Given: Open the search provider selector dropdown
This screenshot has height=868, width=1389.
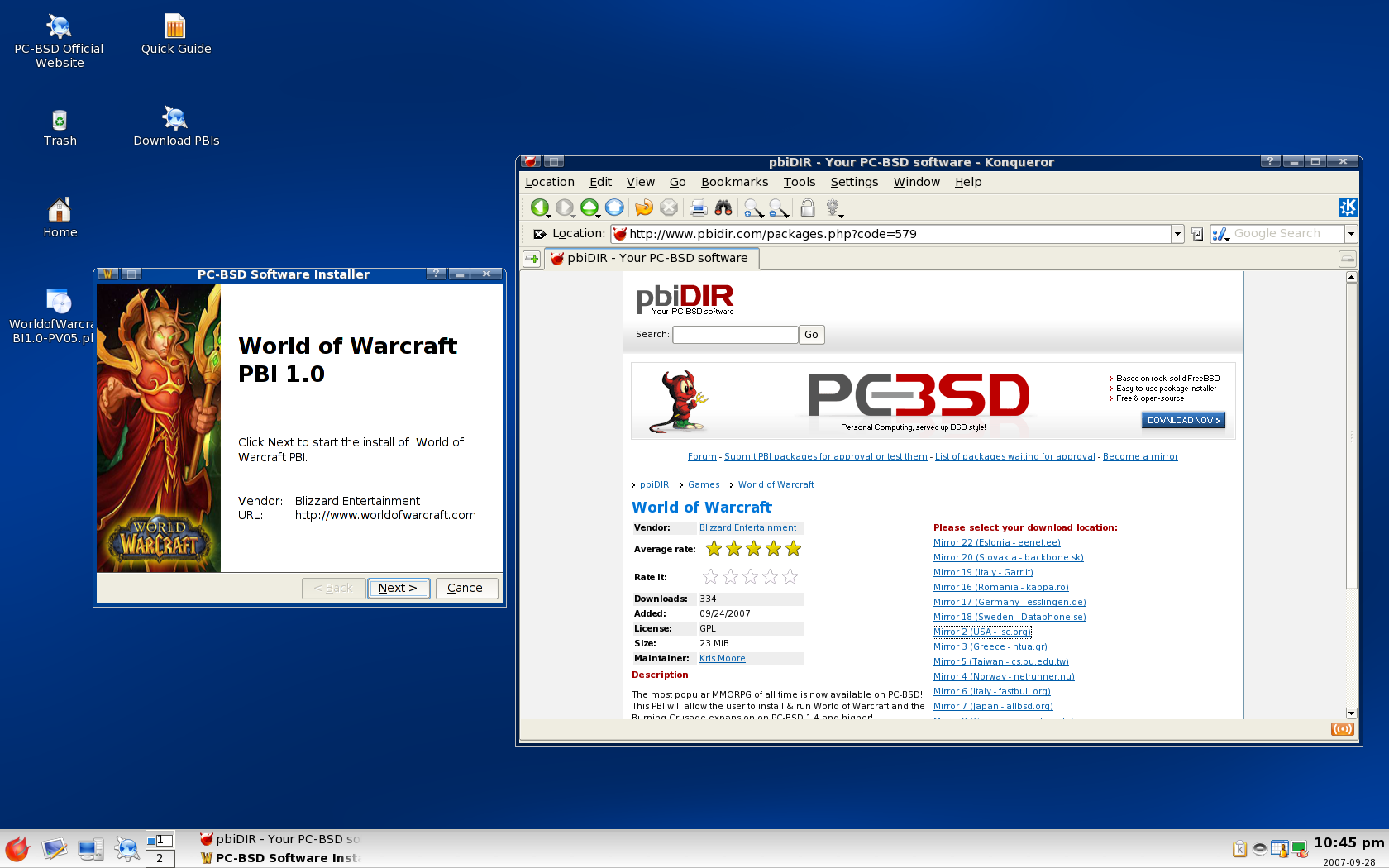Looking at the screenshot, I should [x=1221, y=235].
